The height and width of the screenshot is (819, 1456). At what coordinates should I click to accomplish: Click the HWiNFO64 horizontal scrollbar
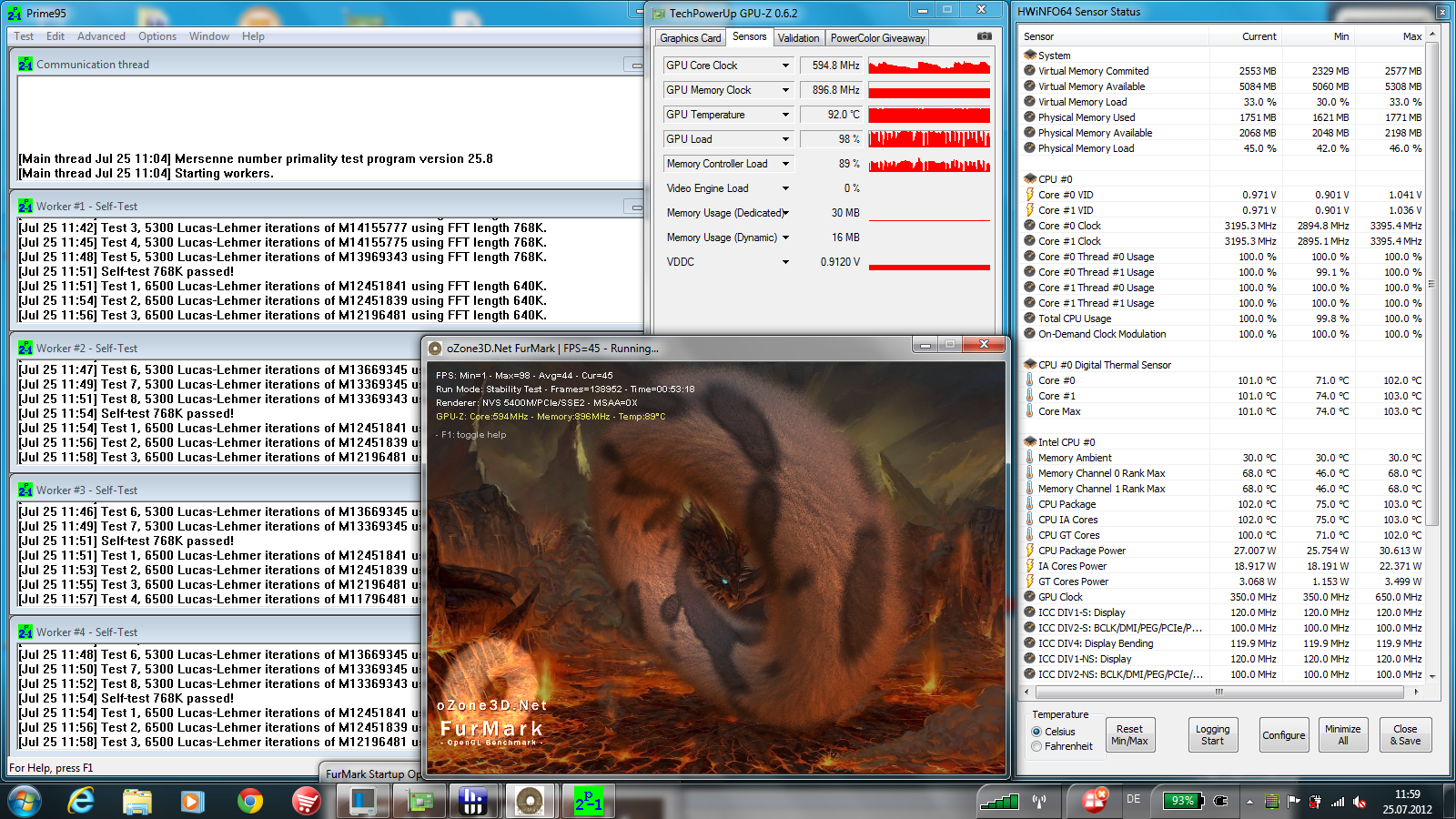click(x=1219, y=692)
